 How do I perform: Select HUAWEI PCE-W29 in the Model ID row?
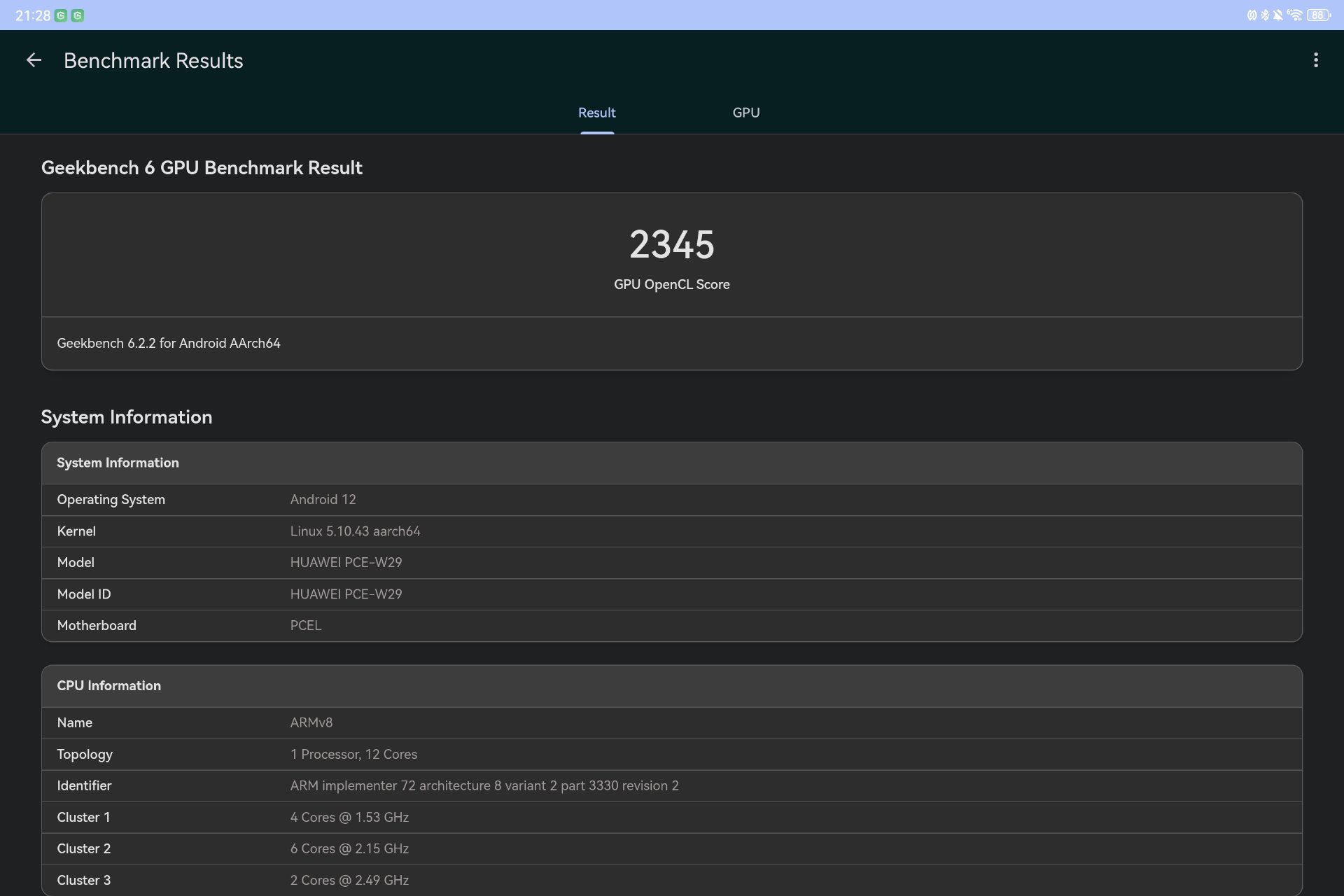point(346,594)
